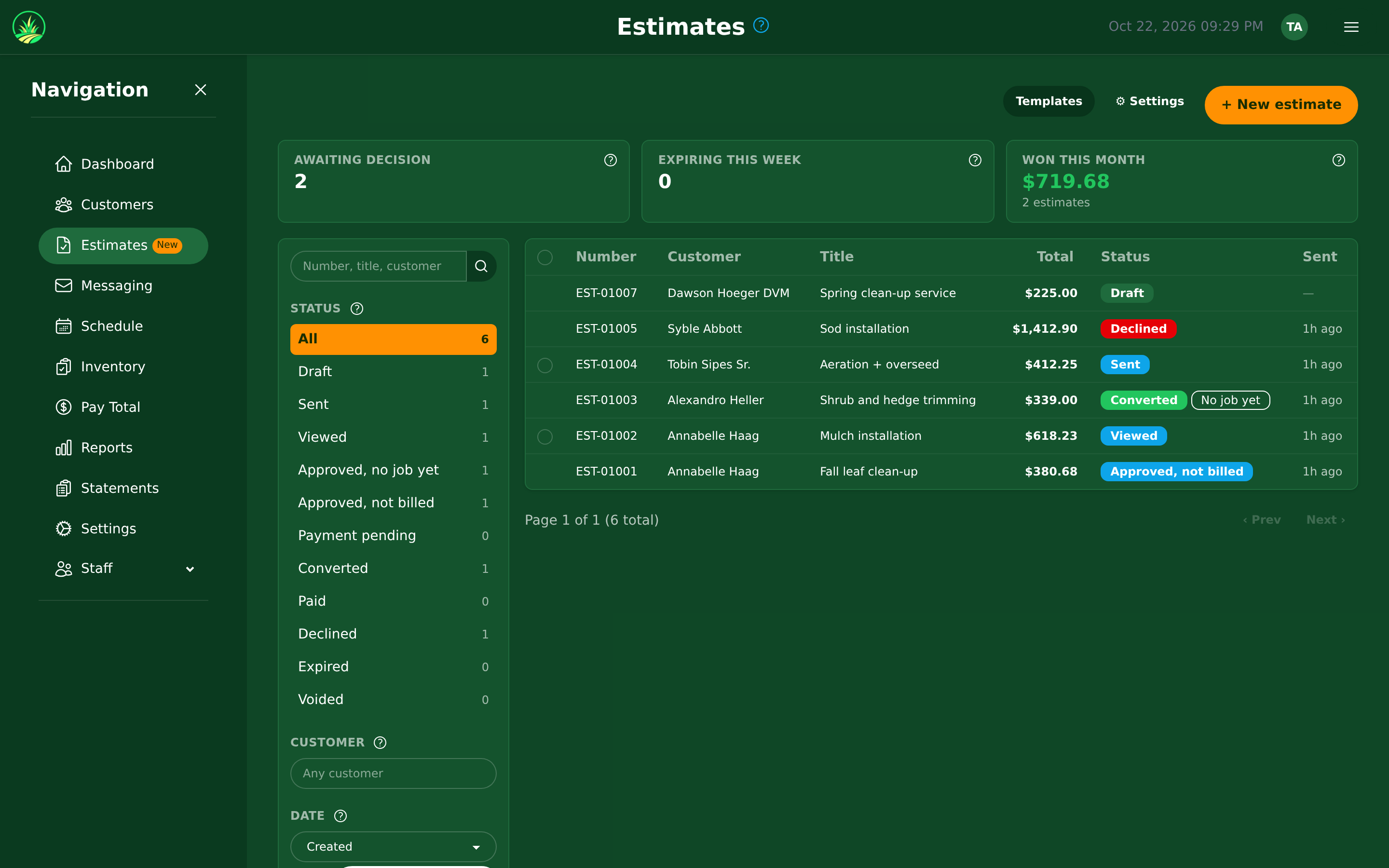This screenshot has width=1389, height=868.
Task: Open Expiring This Week help icon
Action: point(975,160)
